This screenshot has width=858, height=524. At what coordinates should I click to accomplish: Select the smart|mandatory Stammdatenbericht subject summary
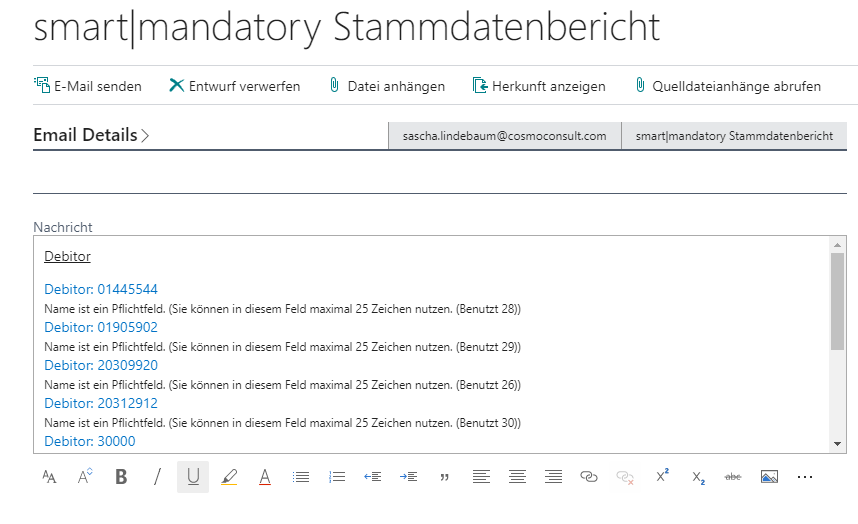[734, 136]
